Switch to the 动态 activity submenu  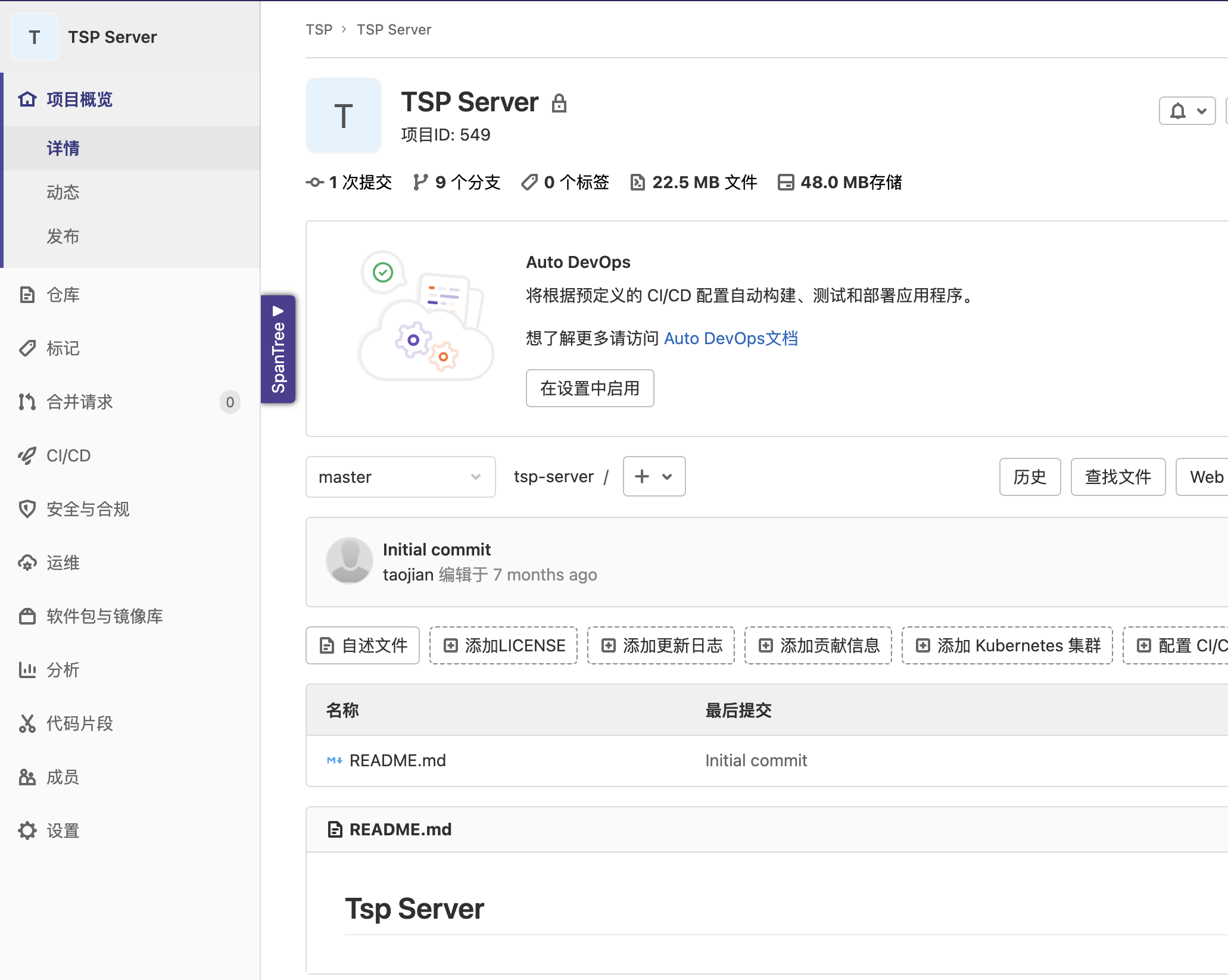(x=63, y=192)
